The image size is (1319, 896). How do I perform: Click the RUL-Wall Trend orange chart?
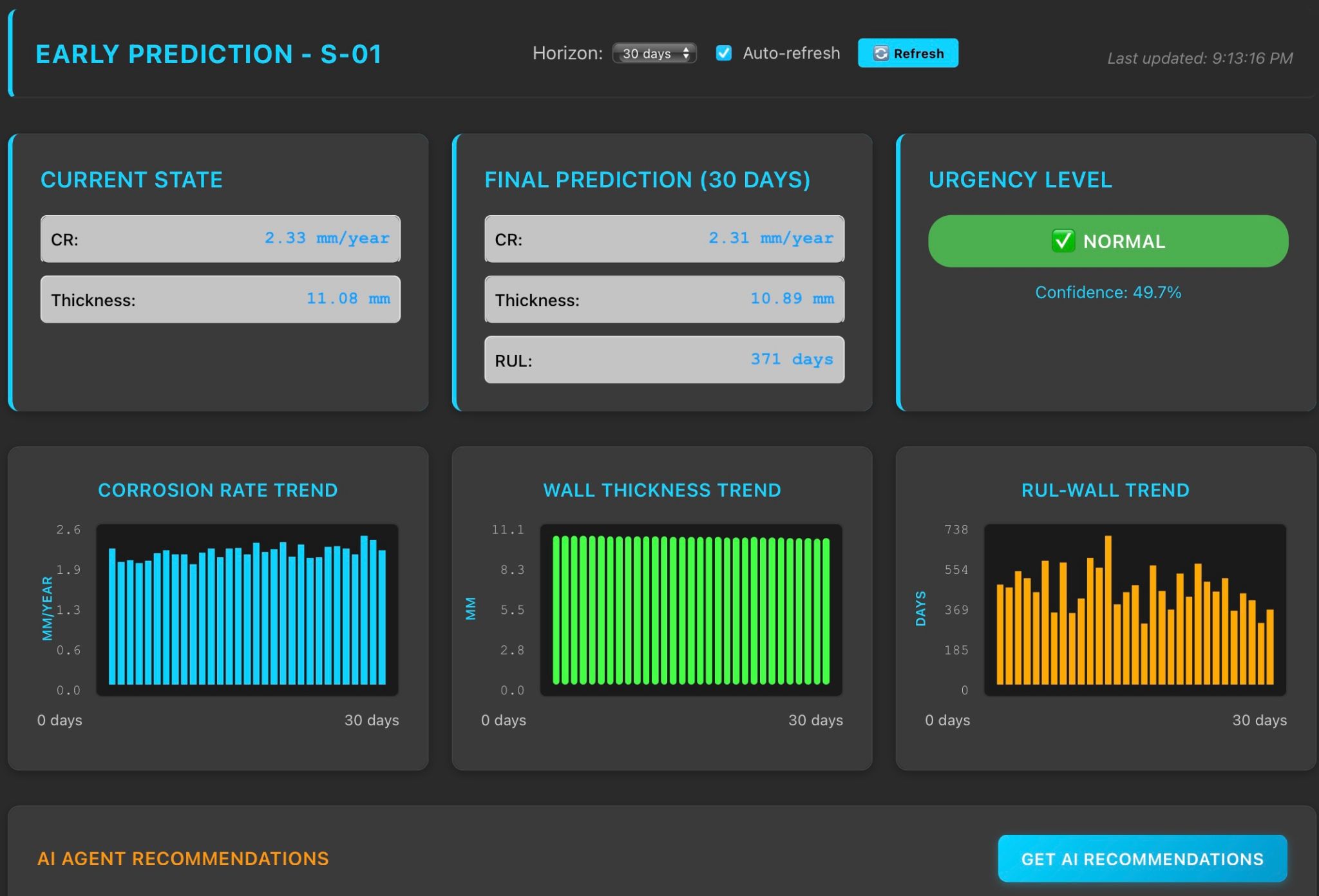coord(1135,610)
